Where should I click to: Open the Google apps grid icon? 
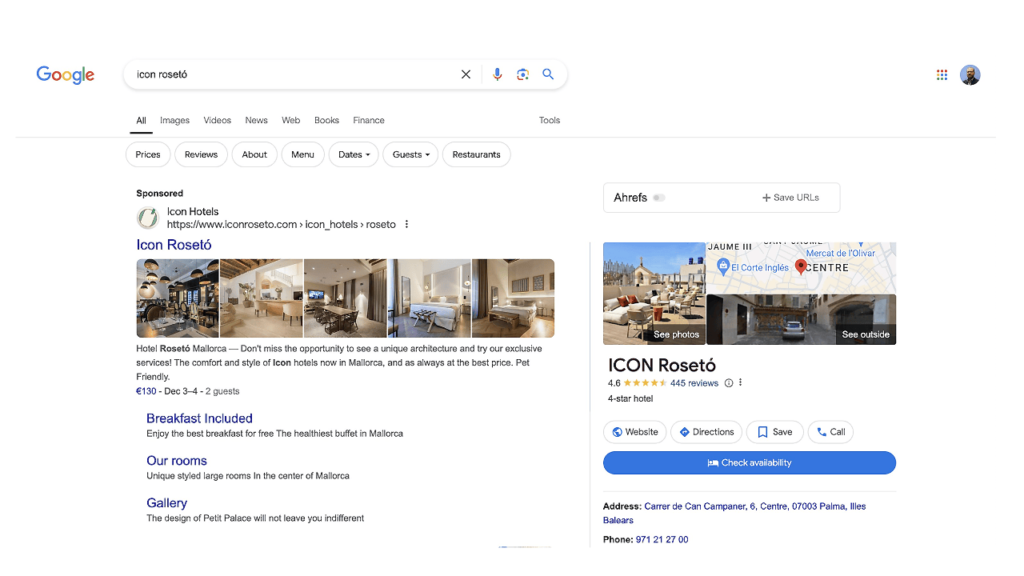click(x=942, y=75)
